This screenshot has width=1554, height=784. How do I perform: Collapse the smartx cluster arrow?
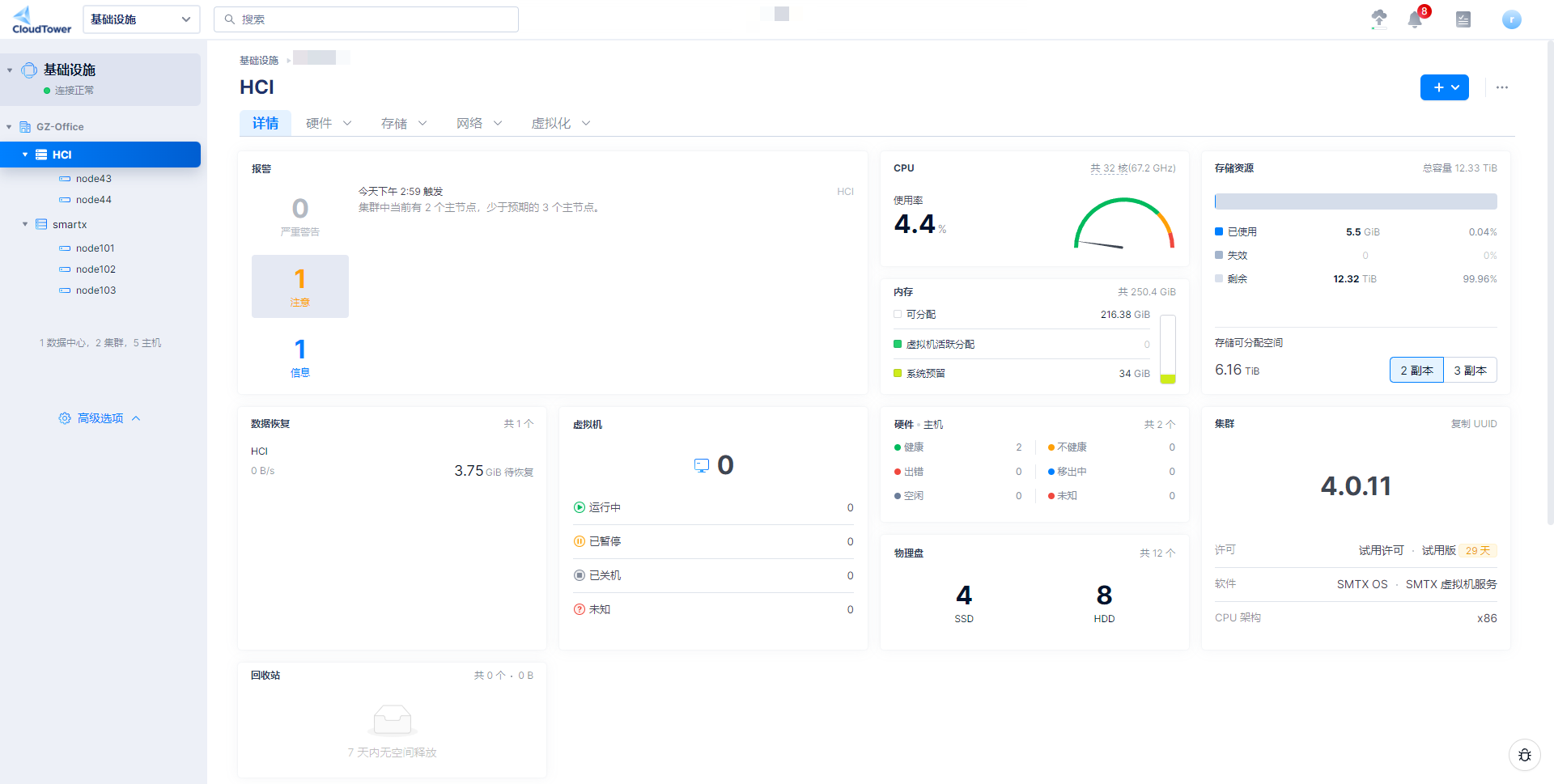(x=25, y=224)
